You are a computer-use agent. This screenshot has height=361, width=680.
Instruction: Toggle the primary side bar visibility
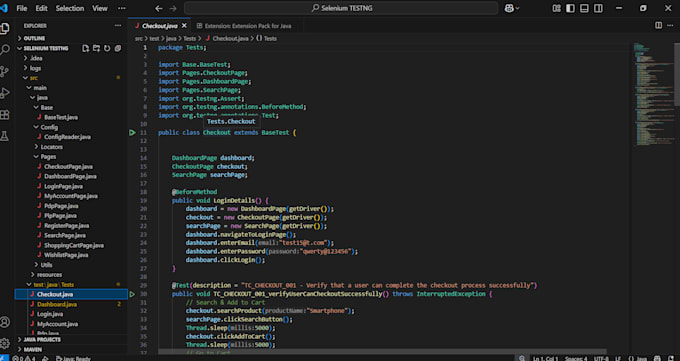[x=570, y=8]
